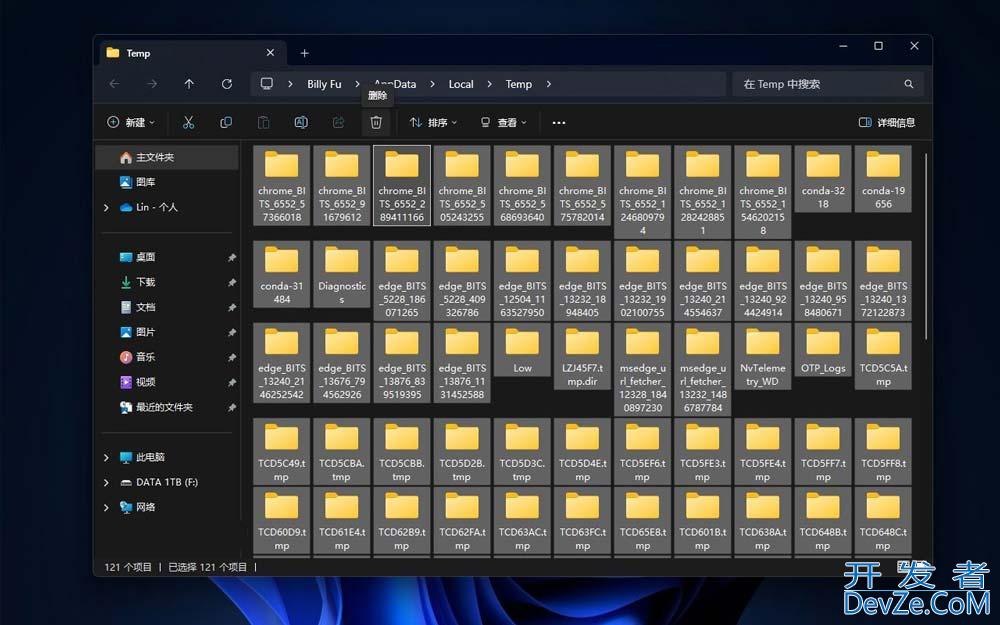The height and width of the screenshot is (625, 1000).
Task: Click chevron after Temp in address bar
Action: coord(548,84)
